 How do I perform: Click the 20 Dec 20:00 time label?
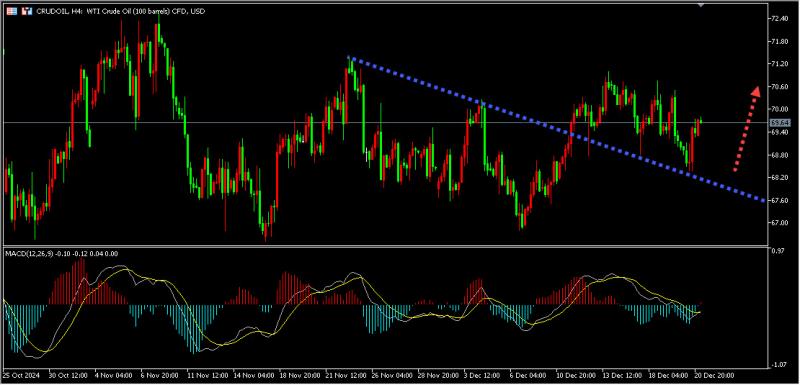pyautogui.click(x=715, y=374)
